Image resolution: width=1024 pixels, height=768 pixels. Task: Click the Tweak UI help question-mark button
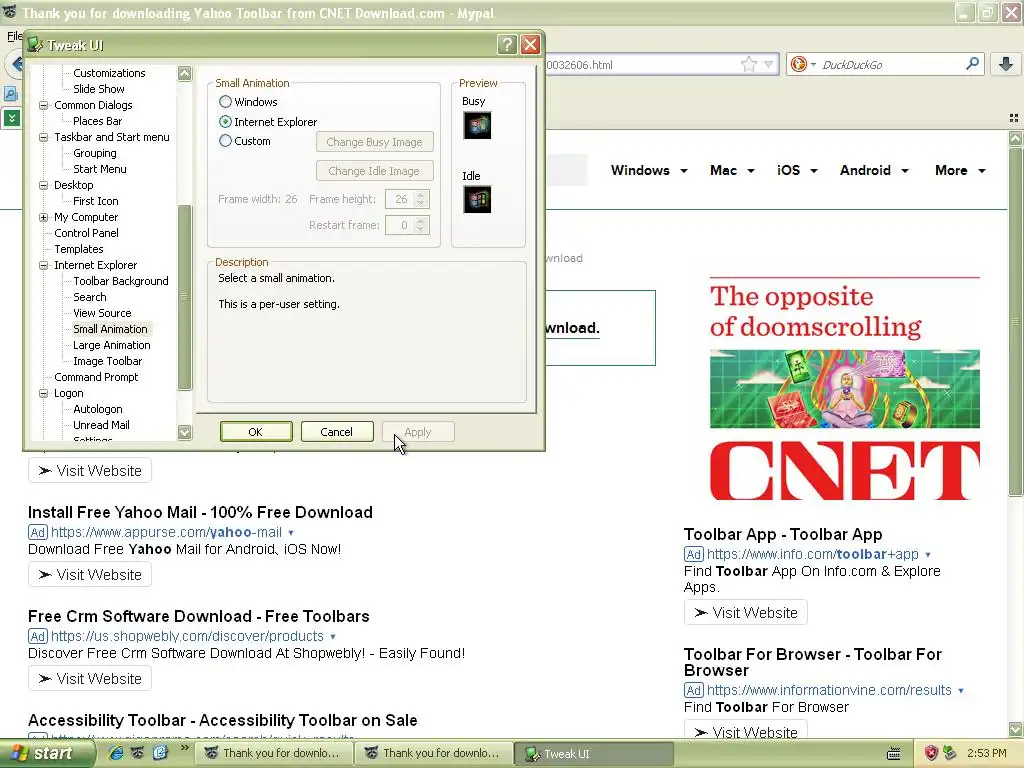tap(507, 44)
